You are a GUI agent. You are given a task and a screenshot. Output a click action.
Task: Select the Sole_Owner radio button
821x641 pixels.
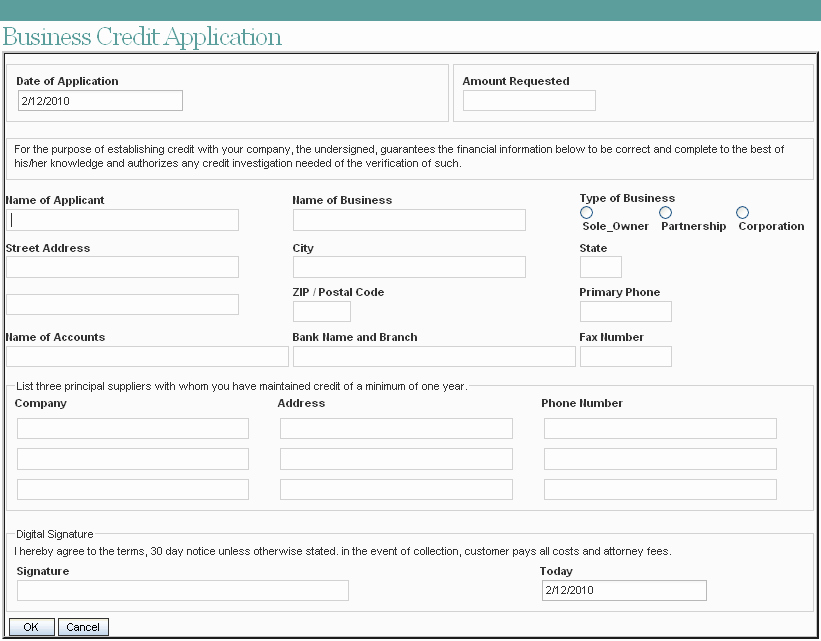click(x=586, y=212)
